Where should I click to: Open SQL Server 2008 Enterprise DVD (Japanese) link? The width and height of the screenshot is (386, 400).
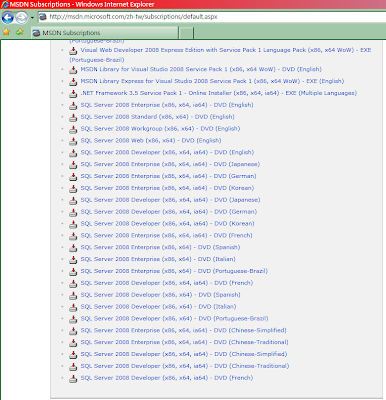[x=170, y=164]
